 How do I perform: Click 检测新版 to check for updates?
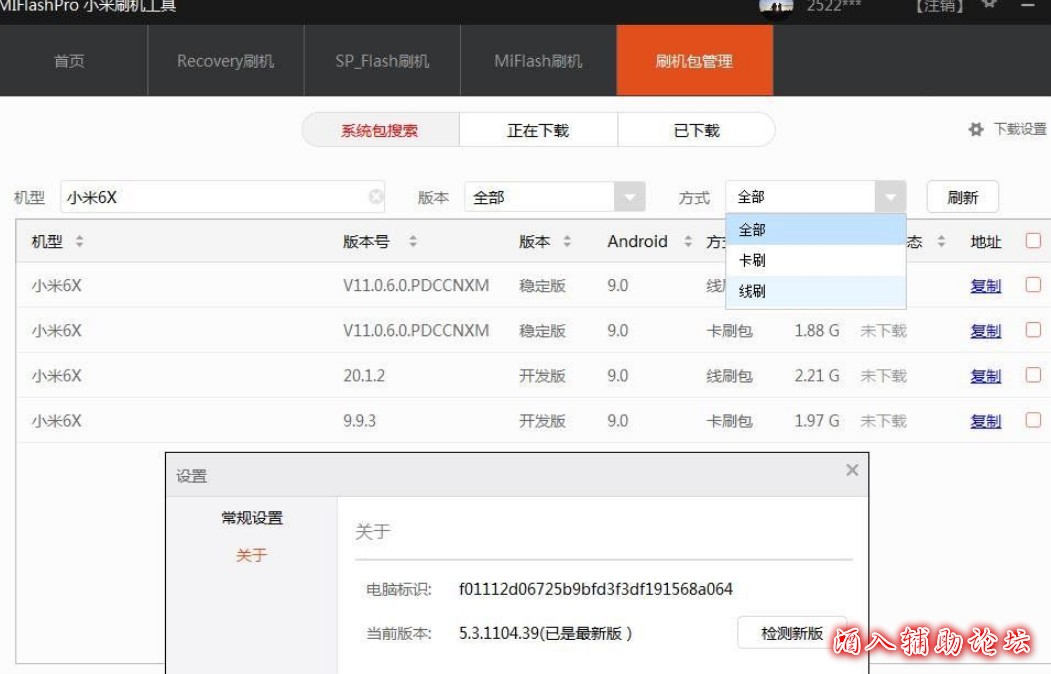pos(791,633)
